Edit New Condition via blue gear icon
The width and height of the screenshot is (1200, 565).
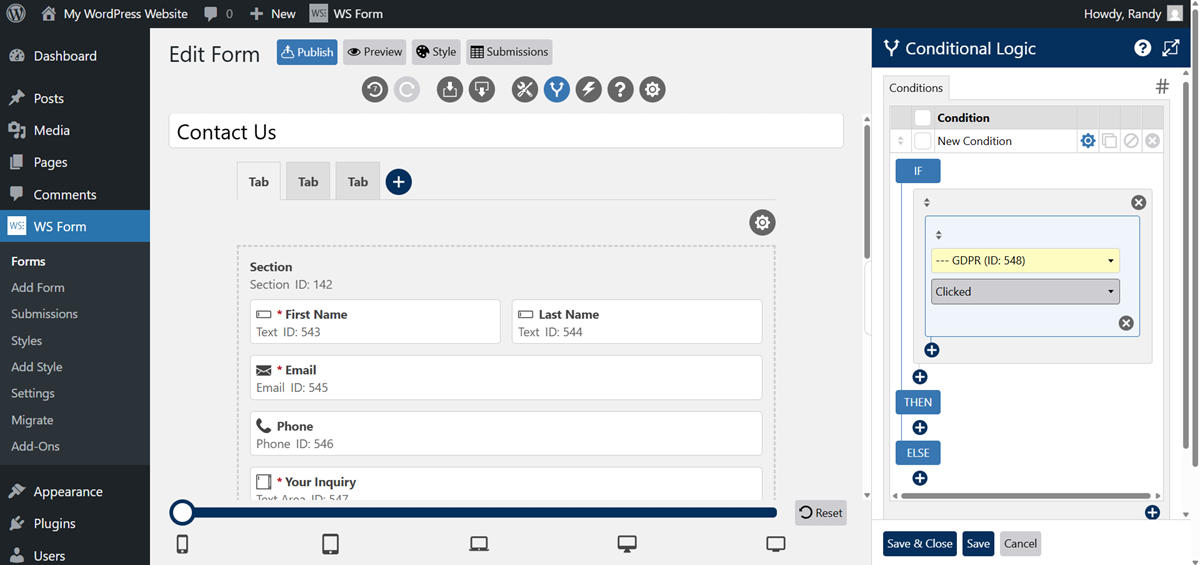coord(1088,141)
